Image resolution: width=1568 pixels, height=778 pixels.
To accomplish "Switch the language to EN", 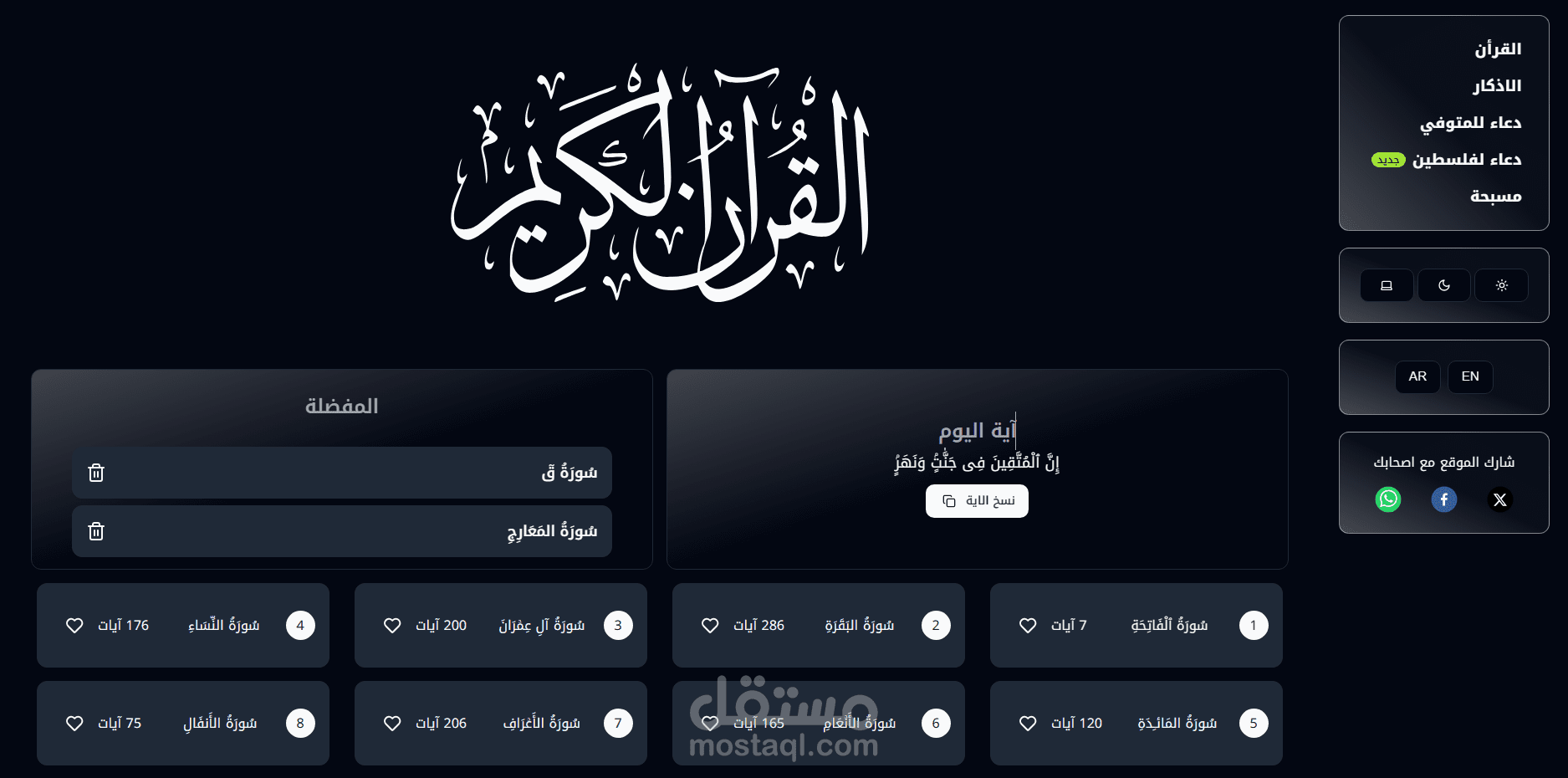I will pyautogui.click(x=1470, y=376).
